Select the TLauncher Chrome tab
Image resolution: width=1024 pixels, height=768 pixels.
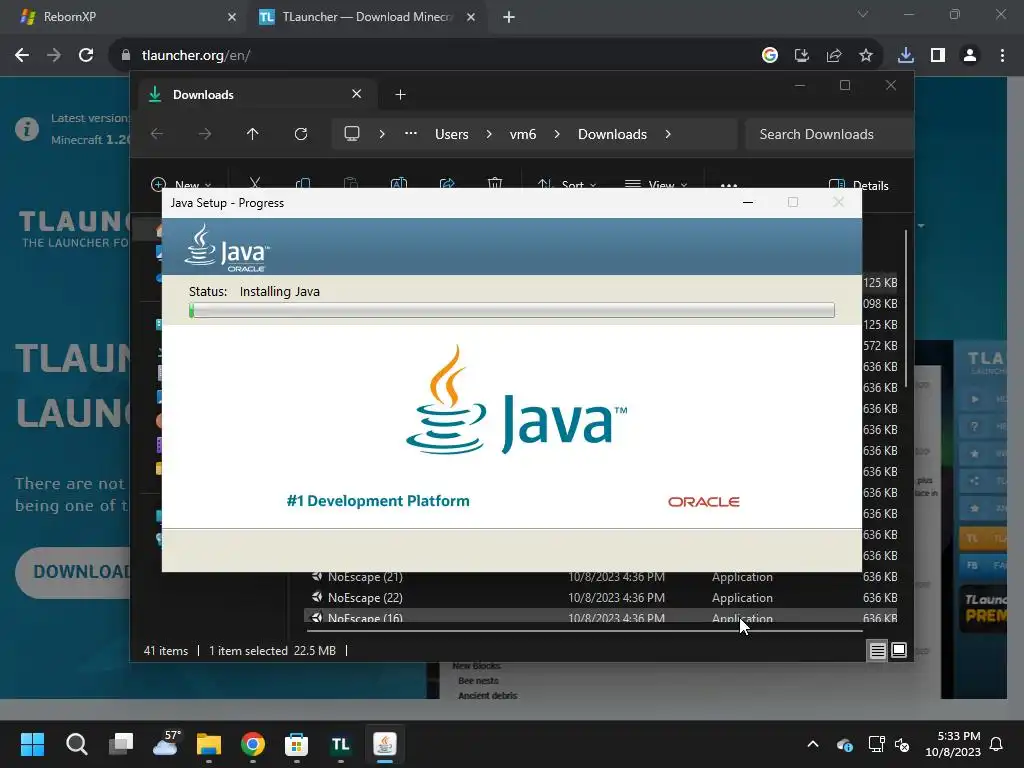point(366,17)
